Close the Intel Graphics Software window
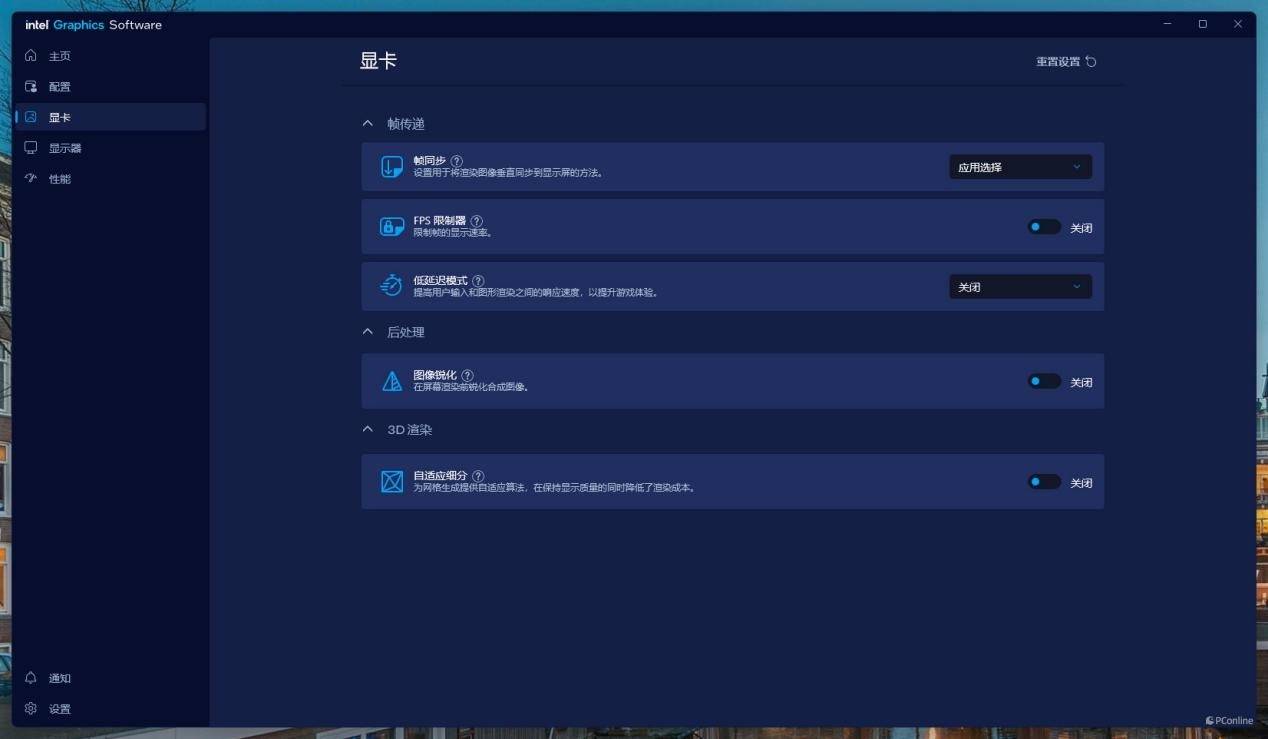The height and width of the screenshot is (739, 1268). [1238, 24]
